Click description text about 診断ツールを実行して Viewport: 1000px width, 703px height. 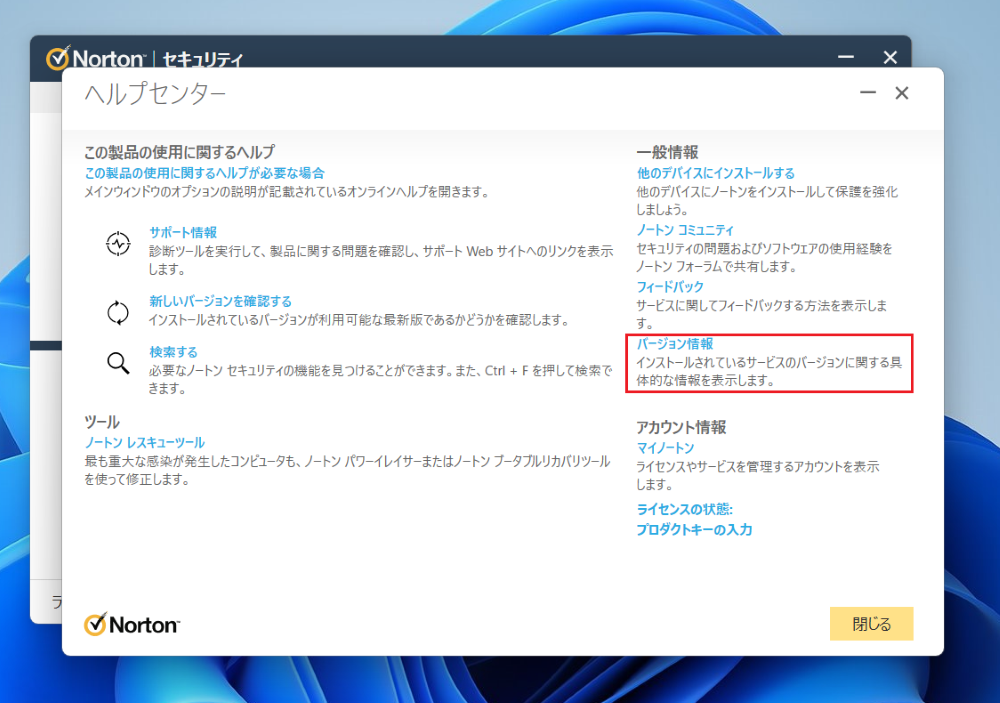[x=381, y=260]
